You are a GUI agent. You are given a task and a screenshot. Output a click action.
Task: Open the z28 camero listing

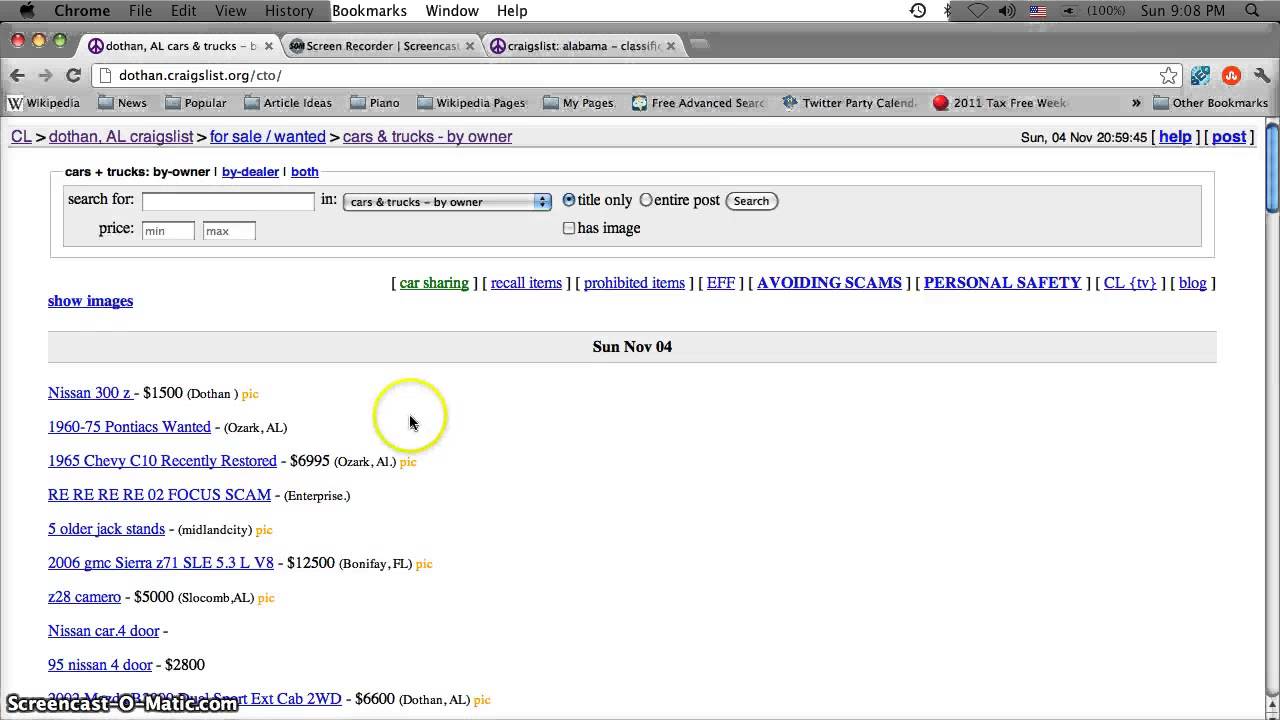click(84, 597)
